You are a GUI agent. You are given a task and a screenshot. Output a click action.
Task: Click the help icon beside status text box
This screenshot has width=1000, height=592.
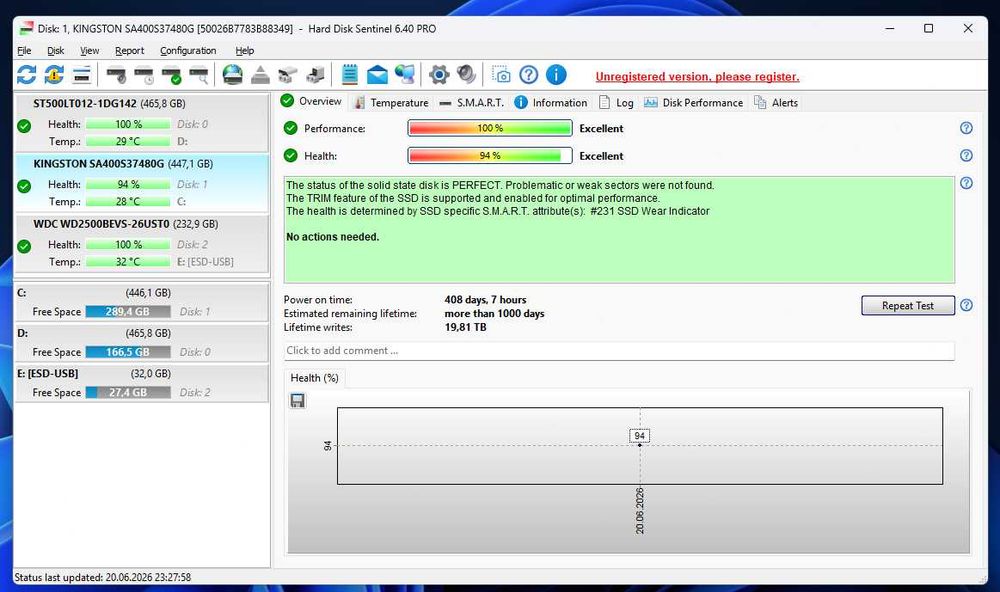pyautogui.click(x=966, y=183)
